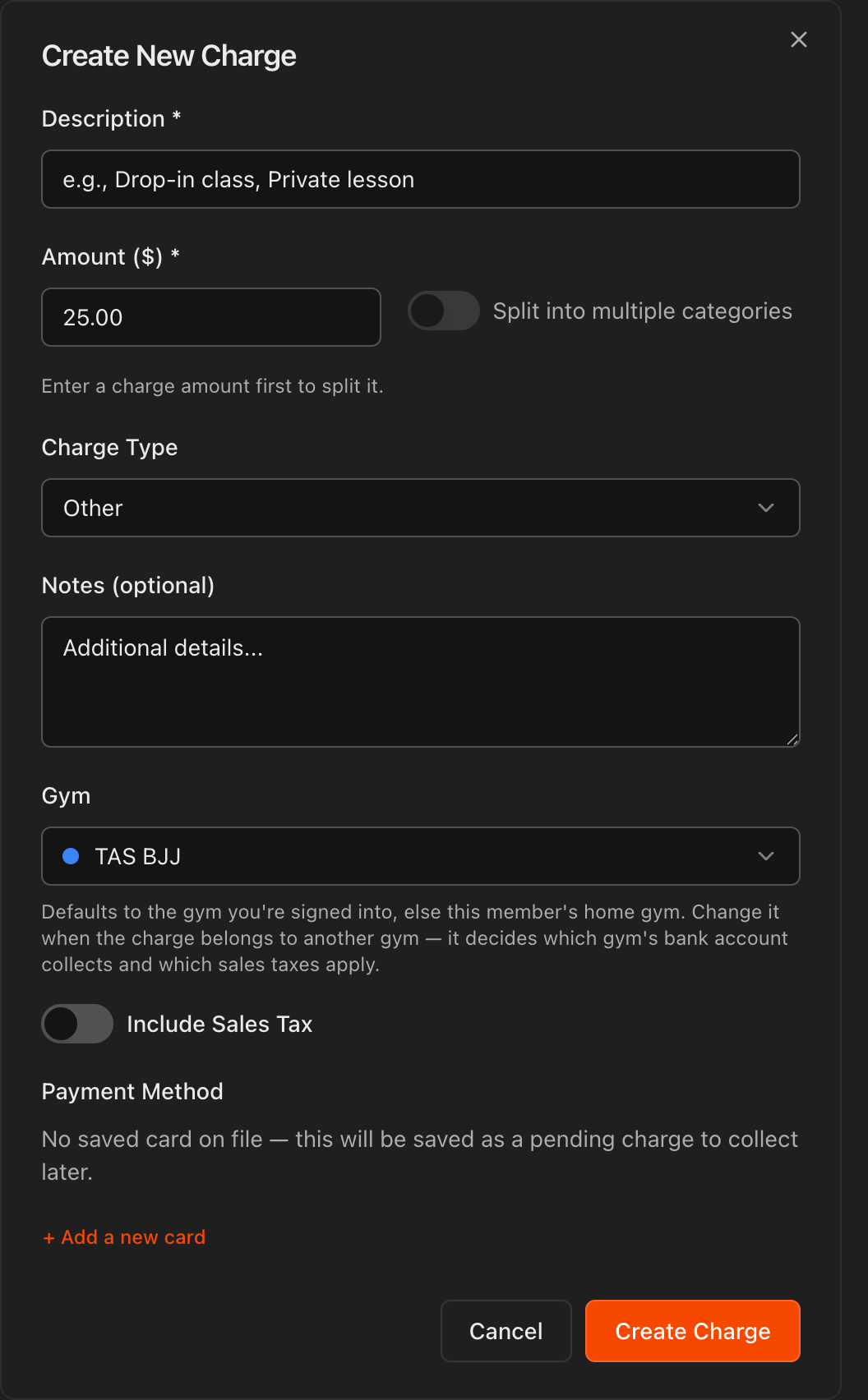
Task: Click the 'Amount ($) *' label
Action: 111,256
